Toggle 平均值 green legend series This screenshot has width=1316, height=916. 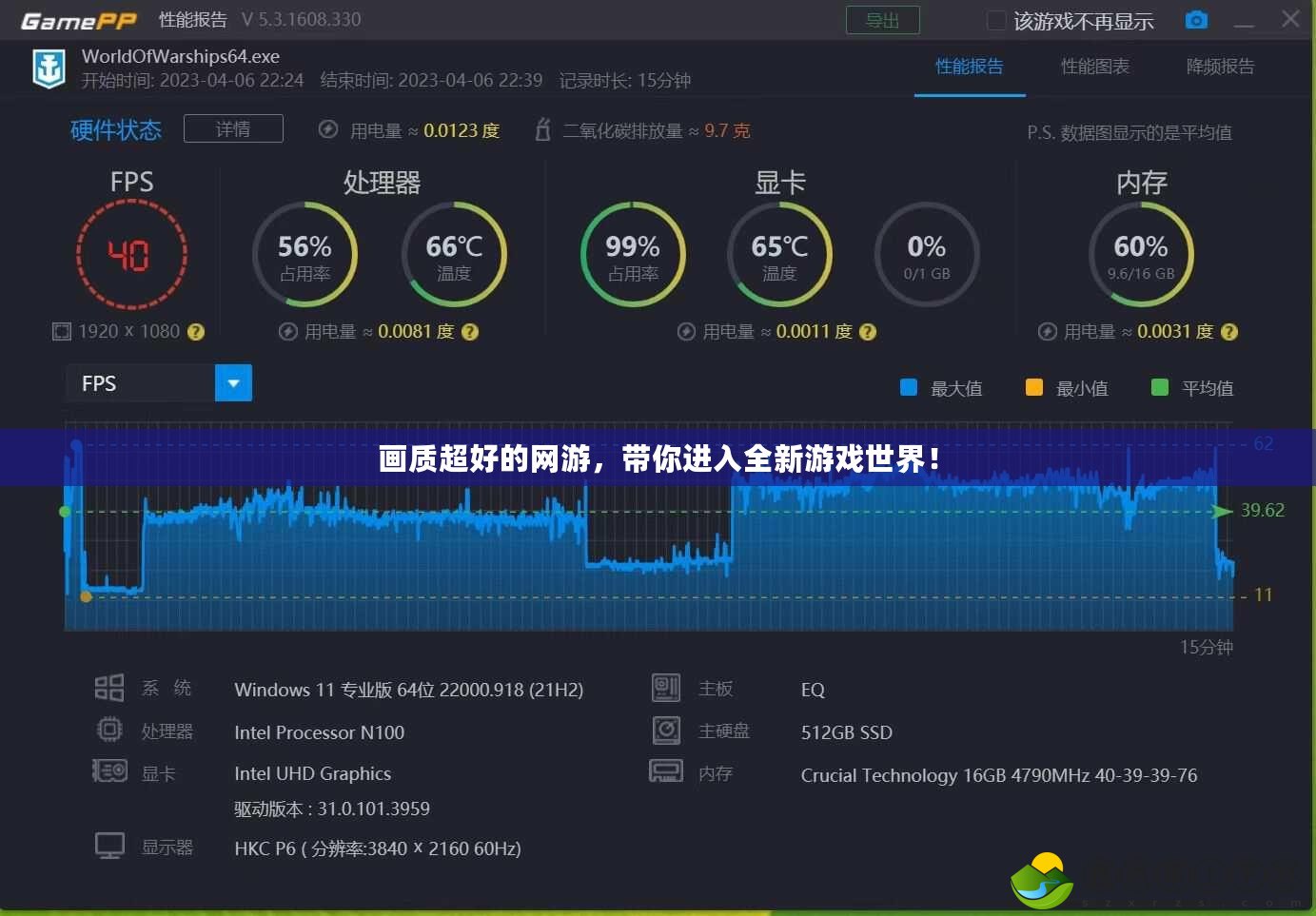tap(1160, 387)
